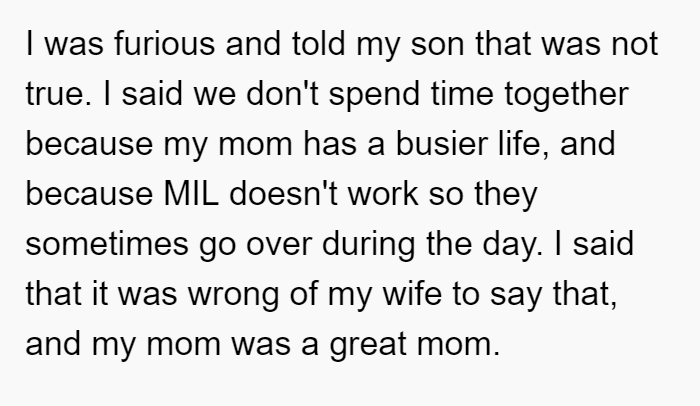Screen dimensions: 700x406
Task: Click the word "told" in the text
Action: point(318,43)
